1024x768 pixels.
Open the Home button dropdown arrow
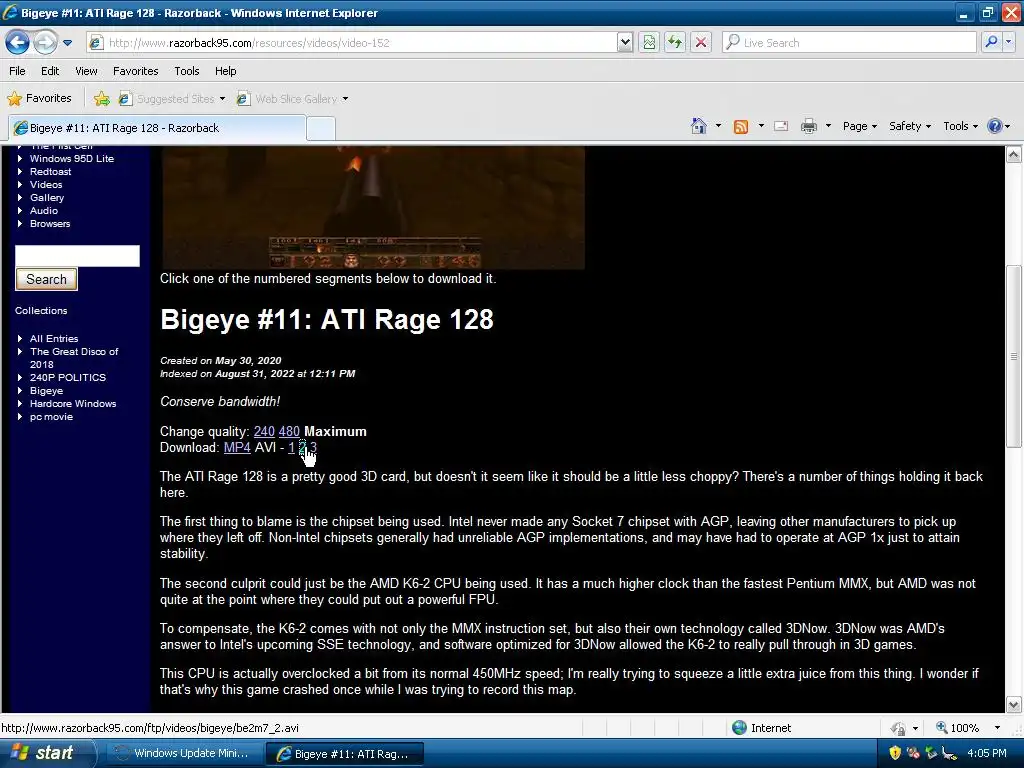718,126
